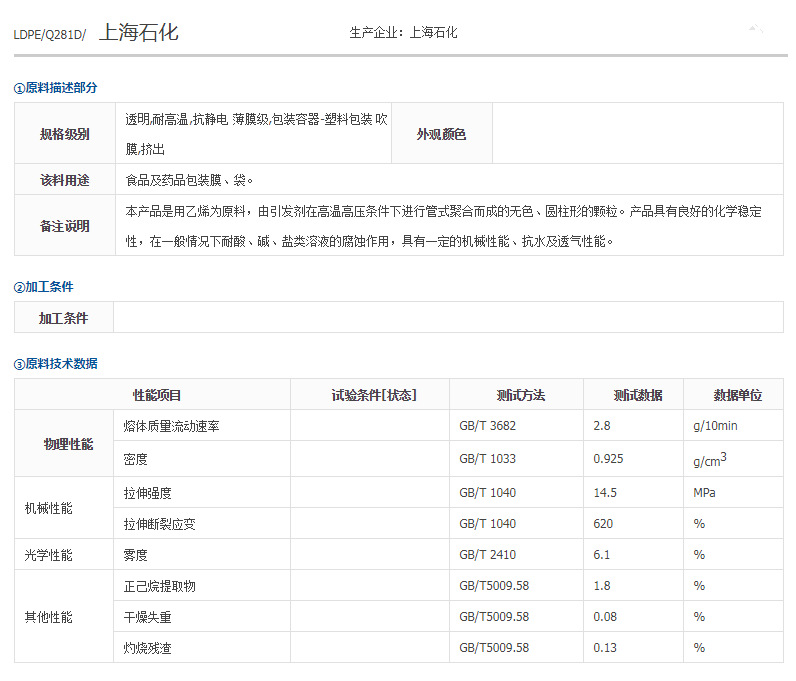
Task: Click the GB/T 2410 test method
Action: click(487, 555)
